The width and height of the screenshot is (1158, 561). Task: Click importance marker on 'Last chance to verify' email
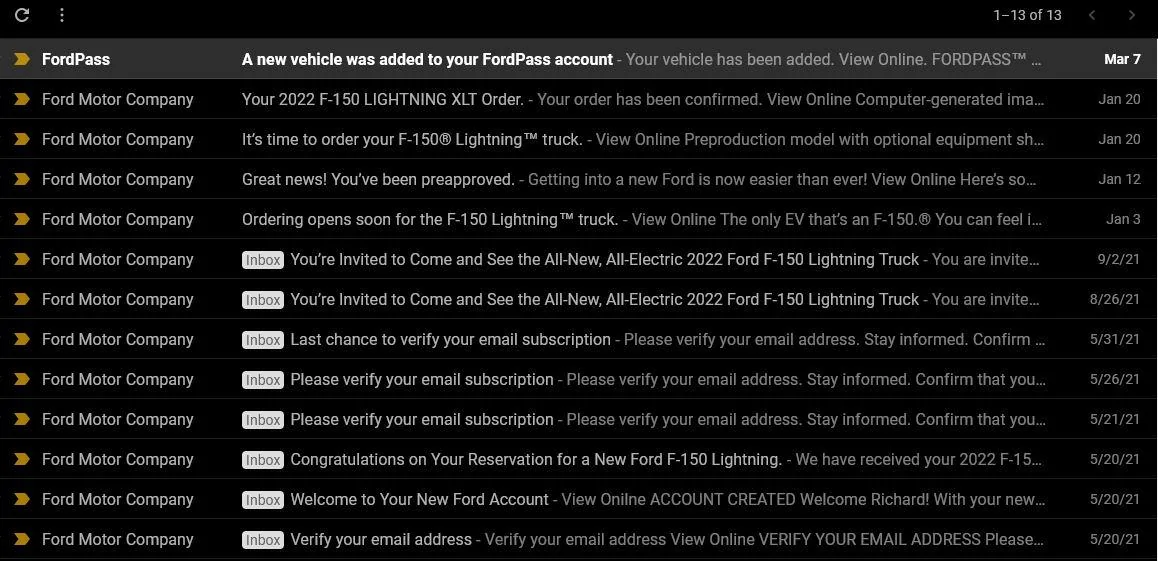click(21, 339)
